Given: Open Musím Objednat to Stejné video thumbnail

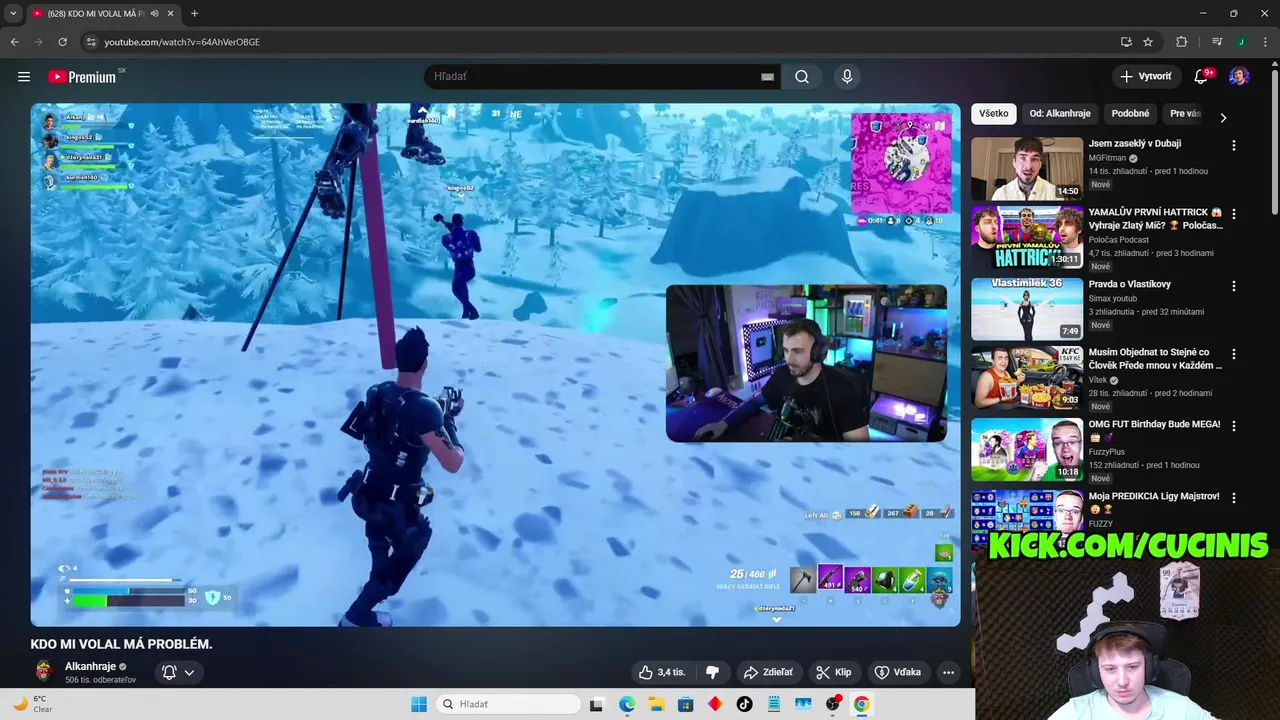Looking at the screenshot, I should point(1027,378).
